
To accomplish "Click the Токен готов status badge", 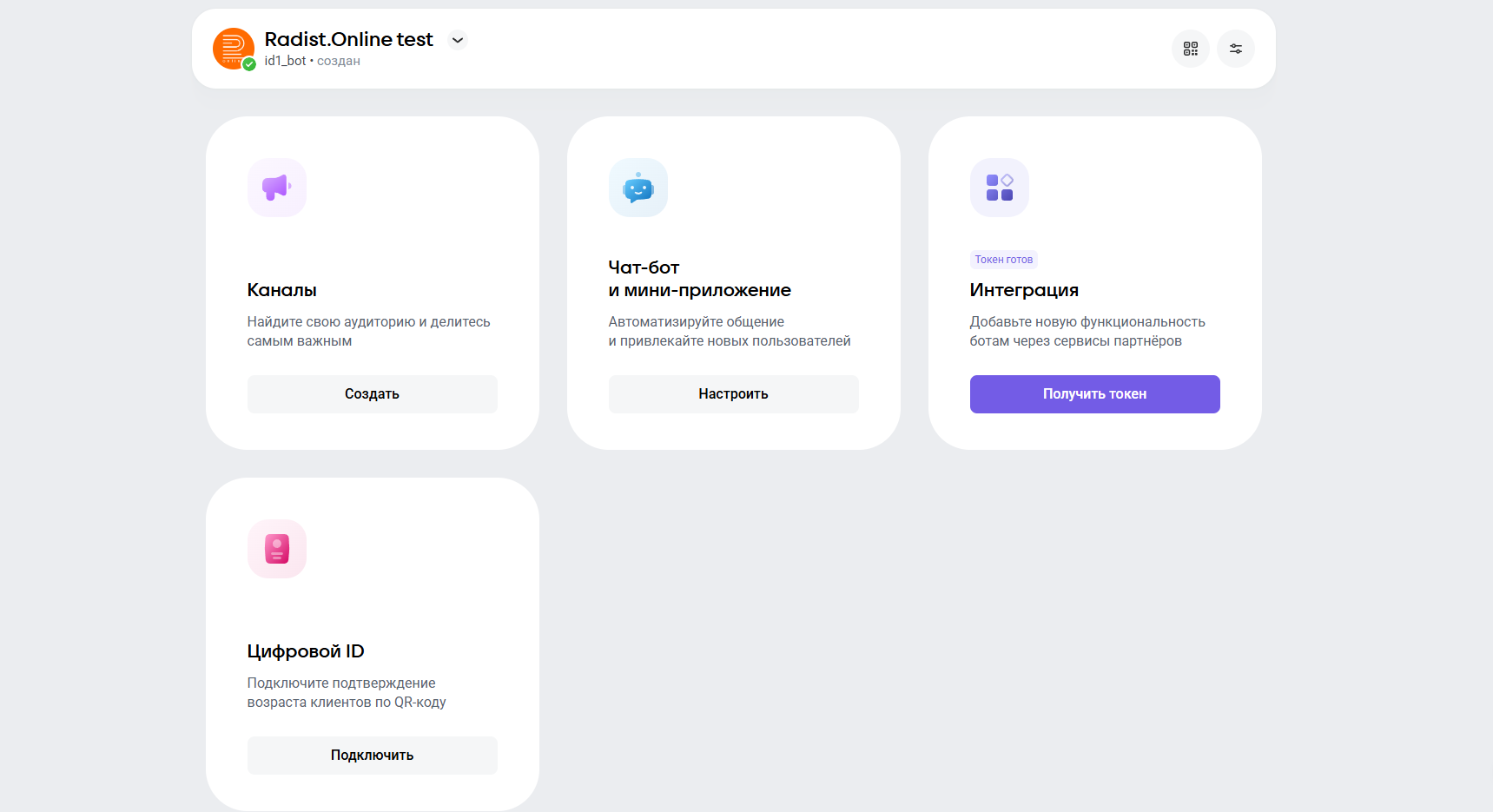I will point(1003,260).
